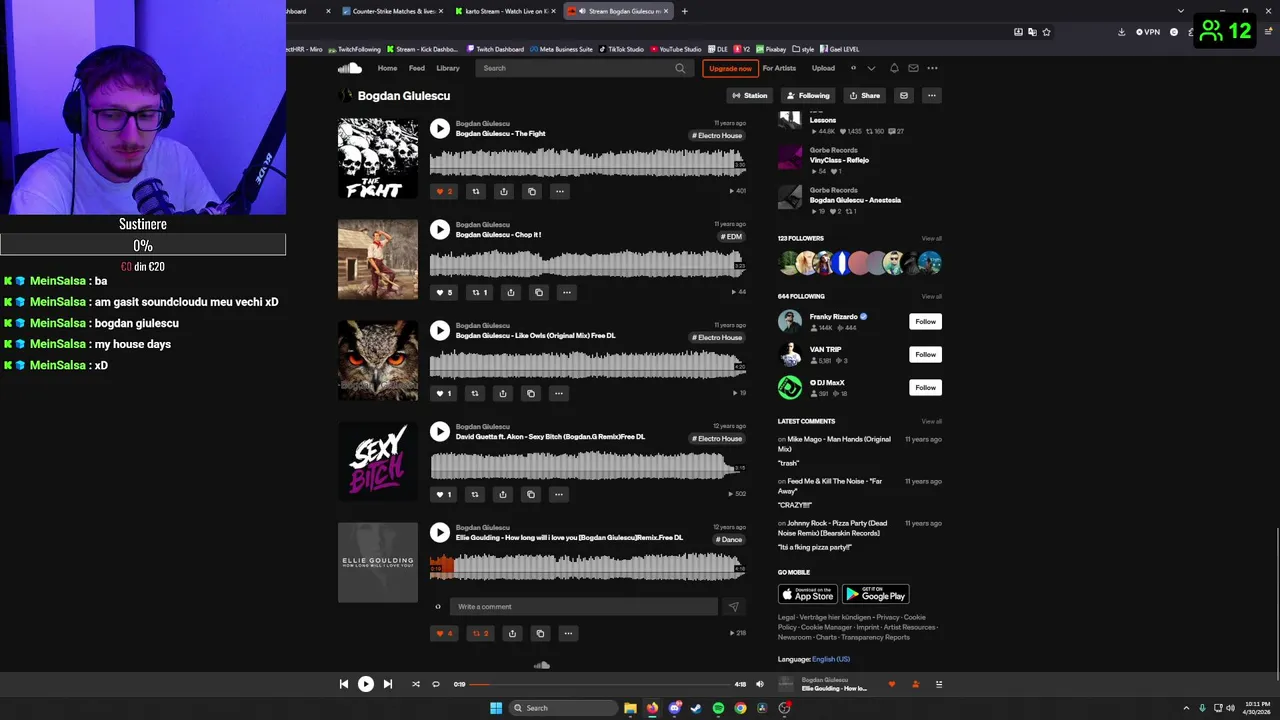Send the comment with paper plane icon
The image size is (1280, 720).
pyautogui.click(x=733, y=606)
